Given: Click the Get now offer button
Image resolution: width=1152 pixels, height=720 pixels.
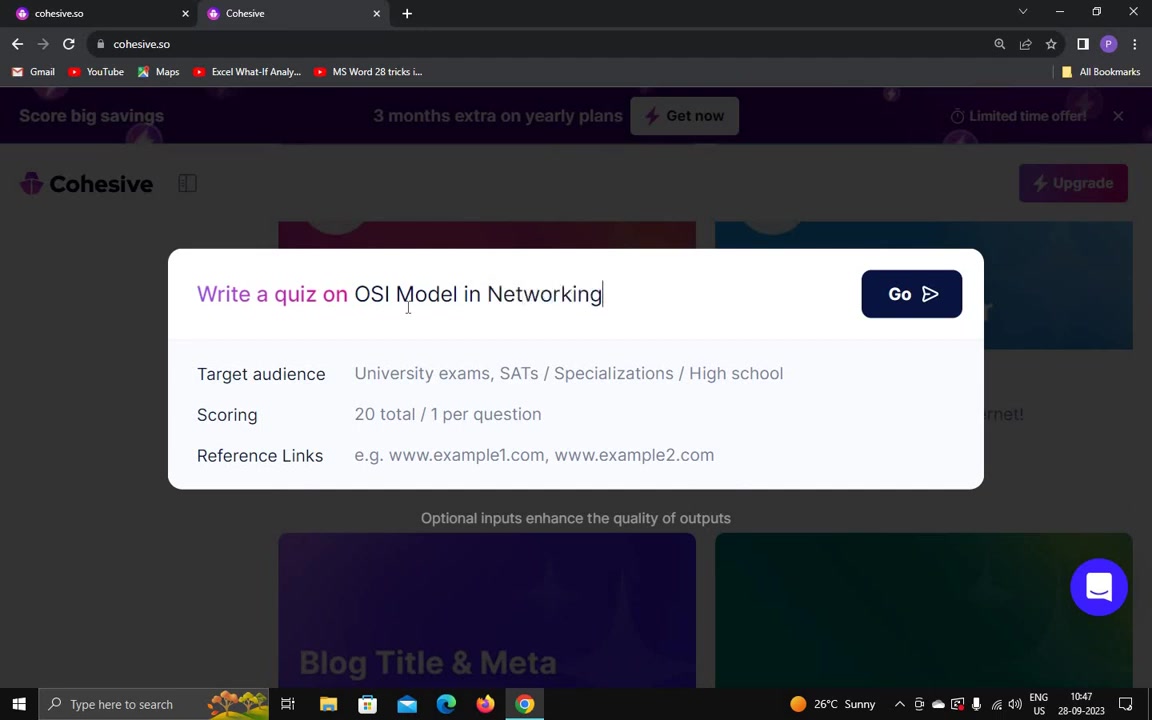Looking at the screenshot, I should tap(684, 116).
